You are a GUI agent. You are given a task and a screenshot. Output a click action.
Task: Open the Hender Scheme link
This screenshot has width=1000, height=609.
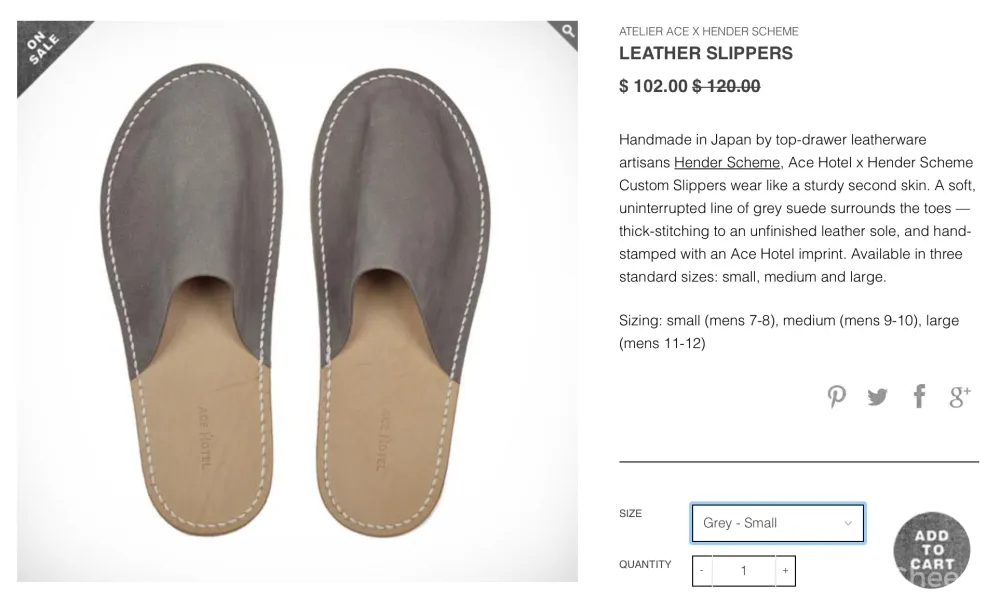click(726, 162)
